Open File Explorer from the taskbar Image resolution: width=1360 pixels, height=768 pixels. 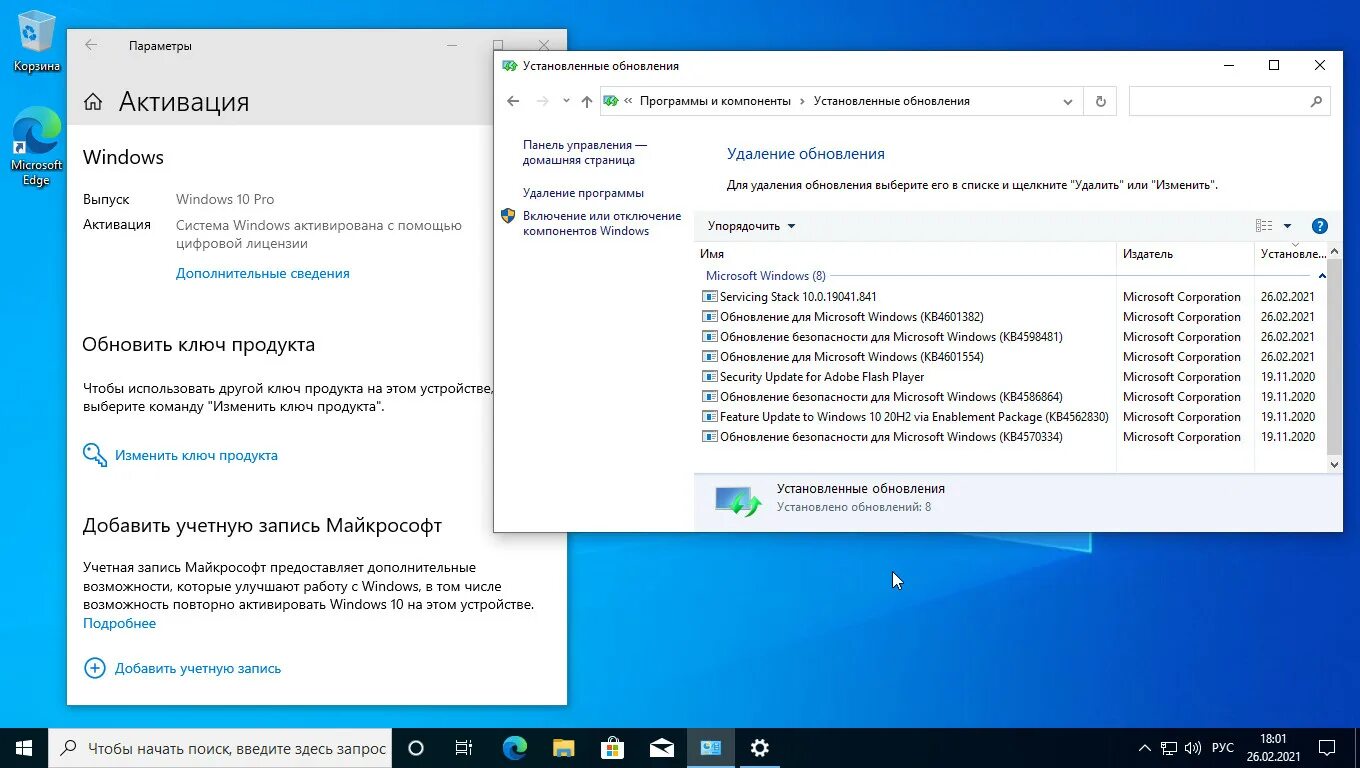[x=564, y=748]
